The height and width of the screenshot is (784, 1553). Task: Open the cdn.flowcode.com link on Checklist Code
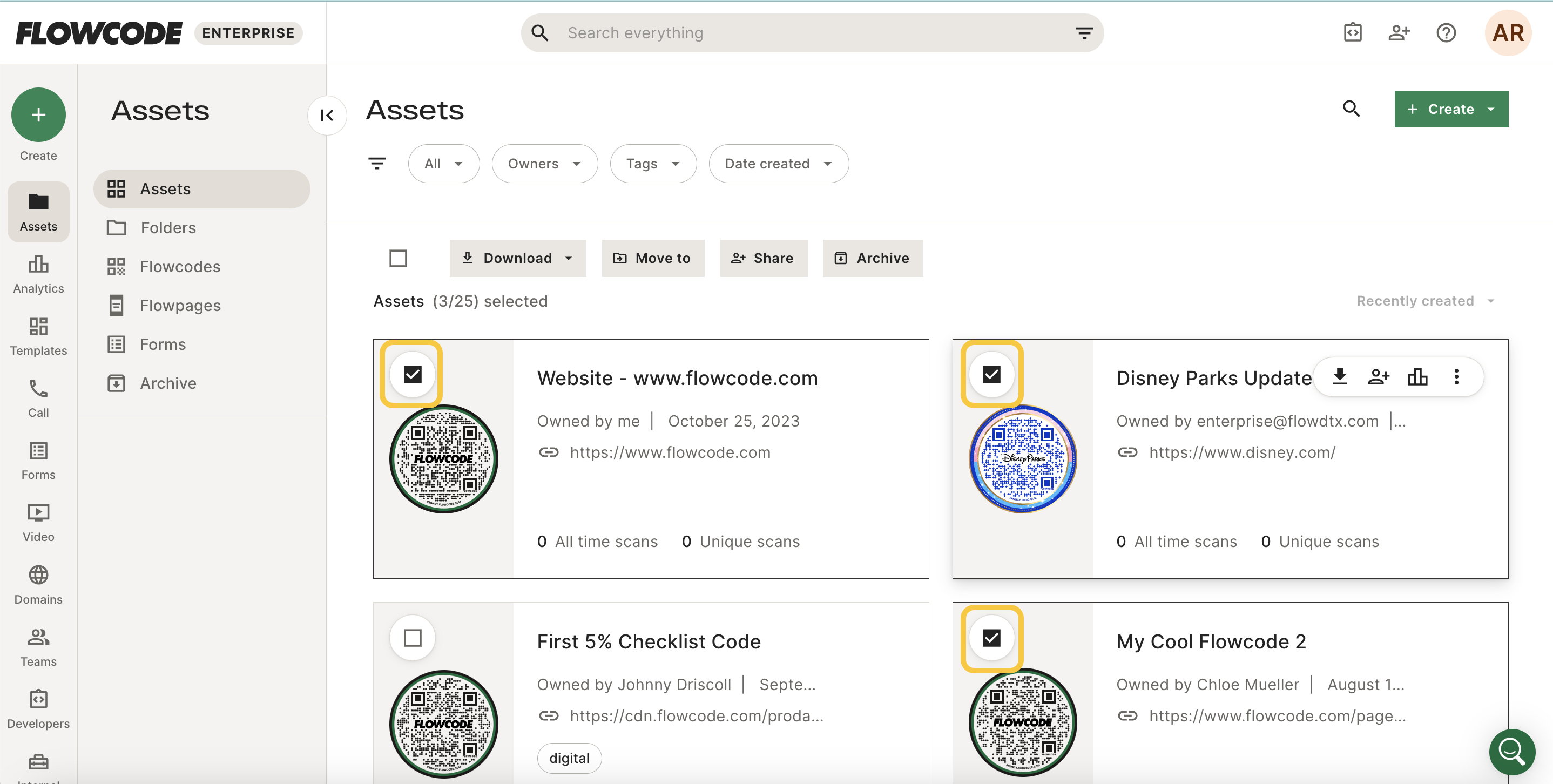click(x=697, y=715)
